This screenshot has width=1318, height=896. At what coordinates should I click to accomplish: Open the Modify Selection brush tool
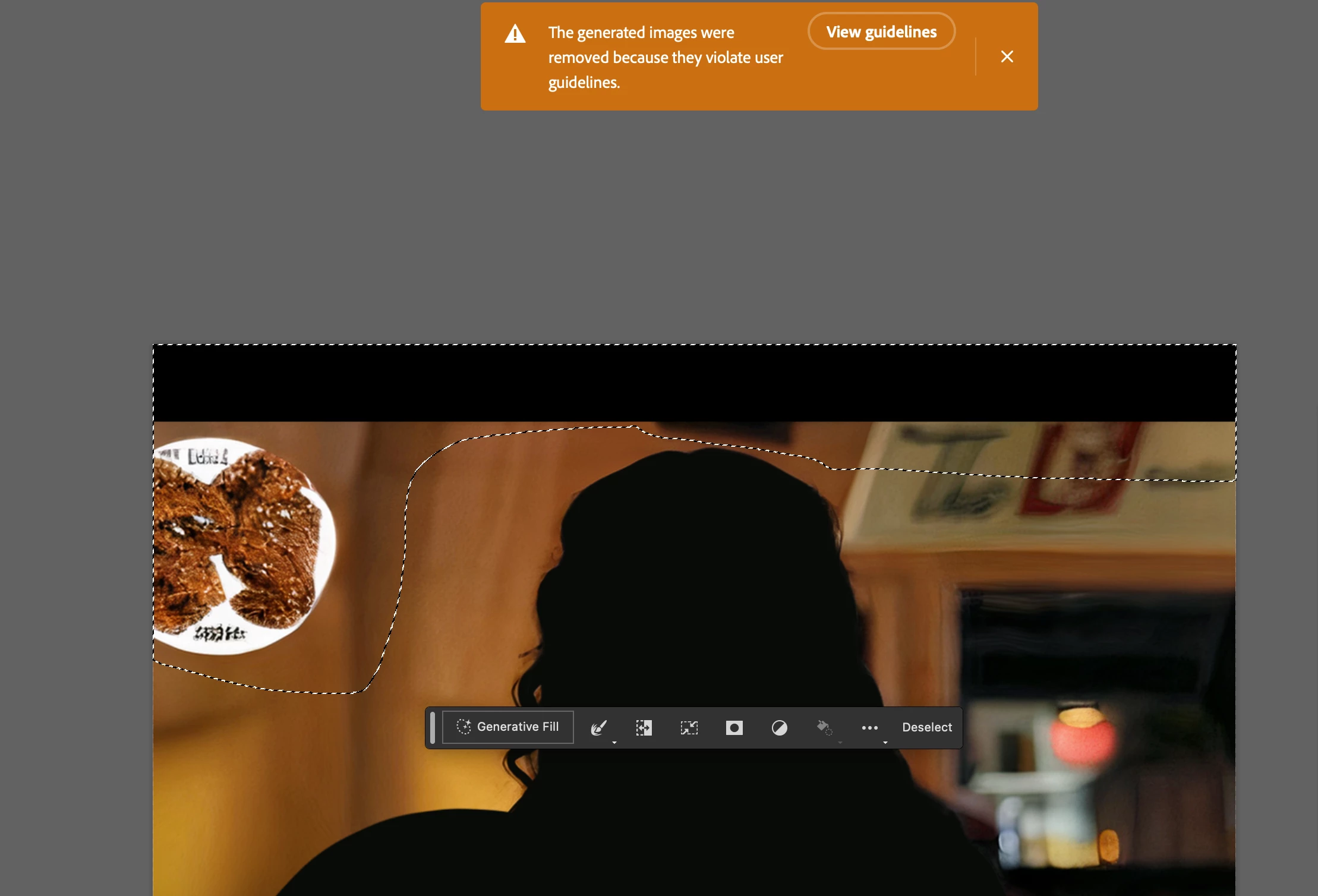598,727
